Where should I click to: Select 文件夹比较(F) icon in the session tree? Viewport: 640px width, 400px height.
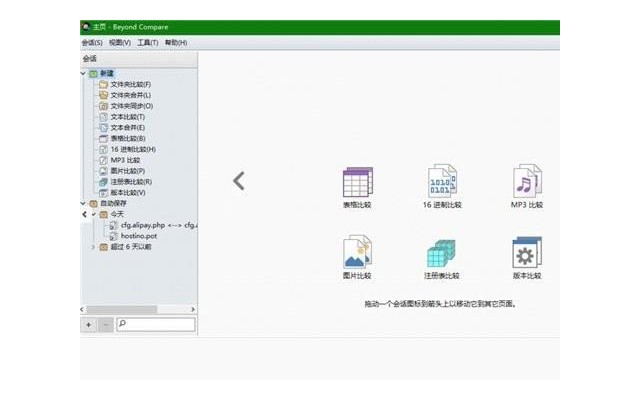click(x=103, y=84)
